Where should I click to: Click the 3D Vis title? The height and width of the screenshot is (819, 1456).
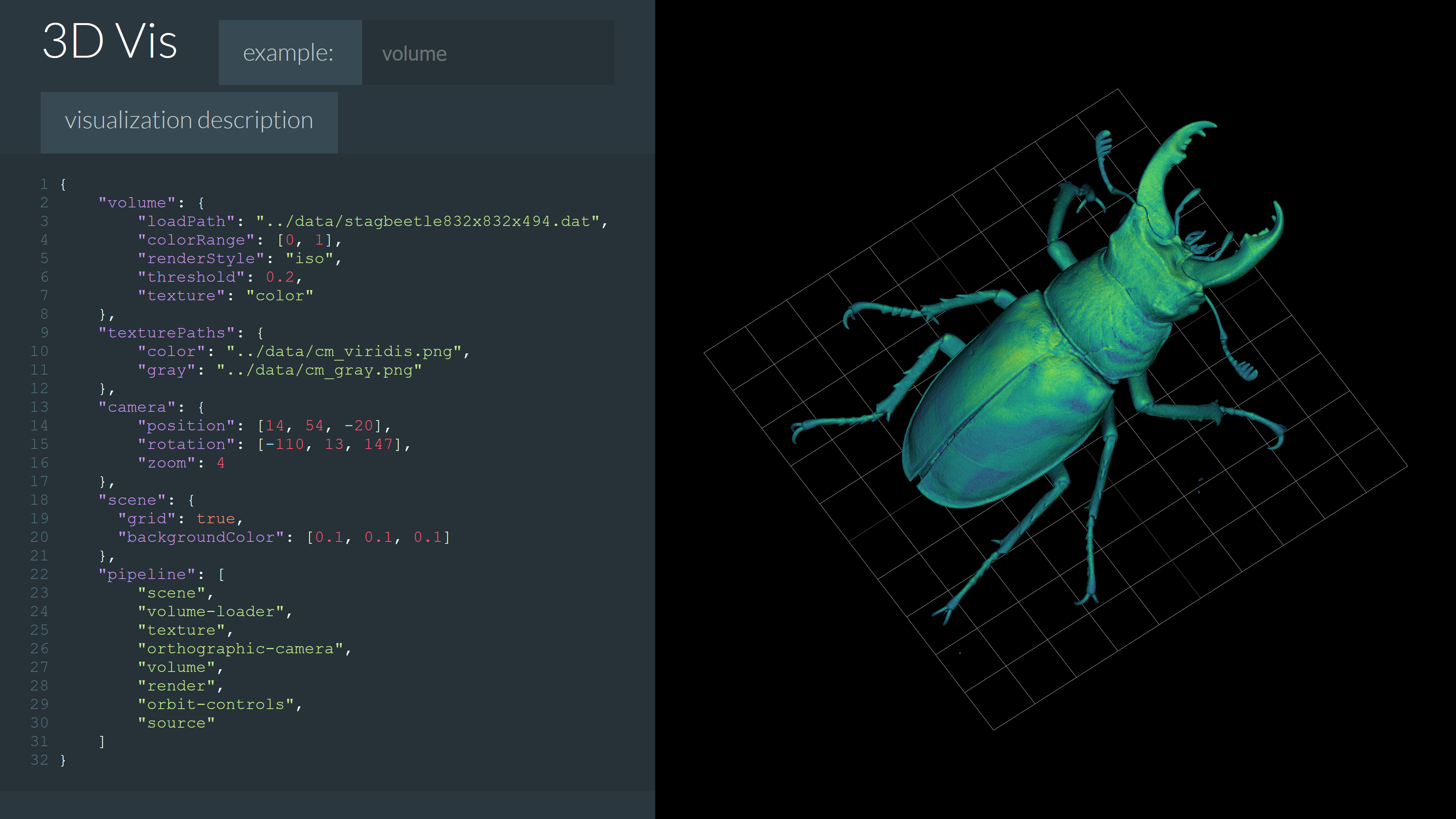pos(110,41)
